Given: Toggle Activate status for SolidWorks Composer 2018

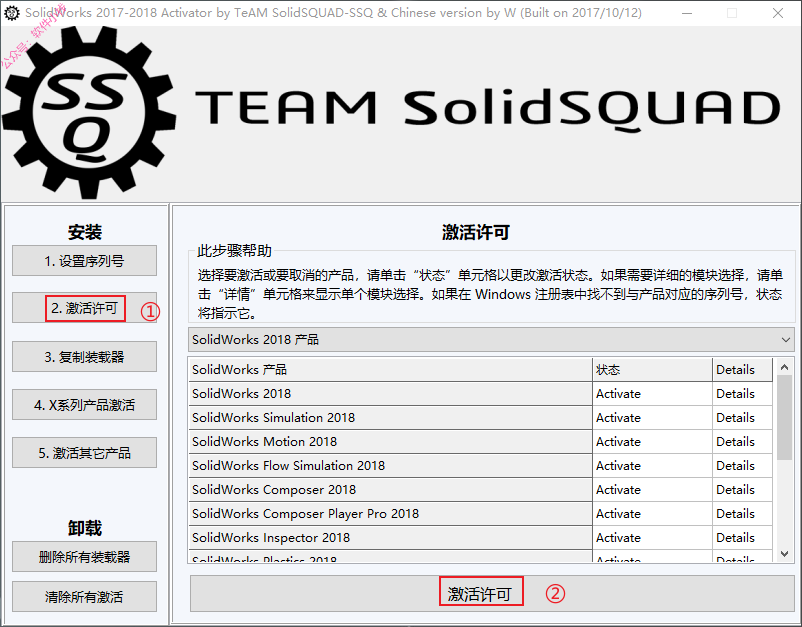Looking at the screenshot, I should [x=652, y=490].
